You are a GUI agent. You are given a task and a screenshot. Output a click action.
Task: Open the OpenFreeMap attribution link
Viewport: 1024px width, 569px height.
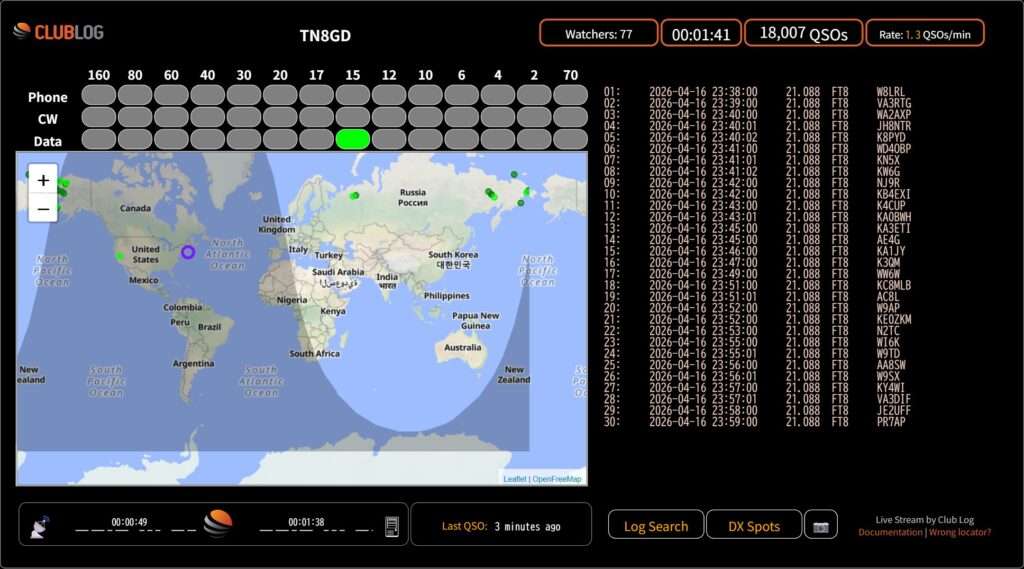click(557, 479)
